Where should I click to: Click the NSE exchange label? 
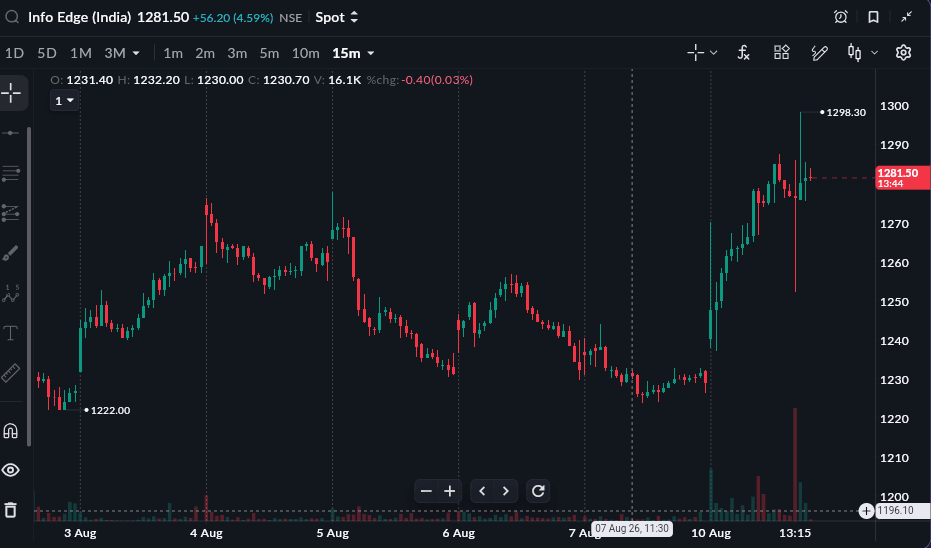pos(290,18)
